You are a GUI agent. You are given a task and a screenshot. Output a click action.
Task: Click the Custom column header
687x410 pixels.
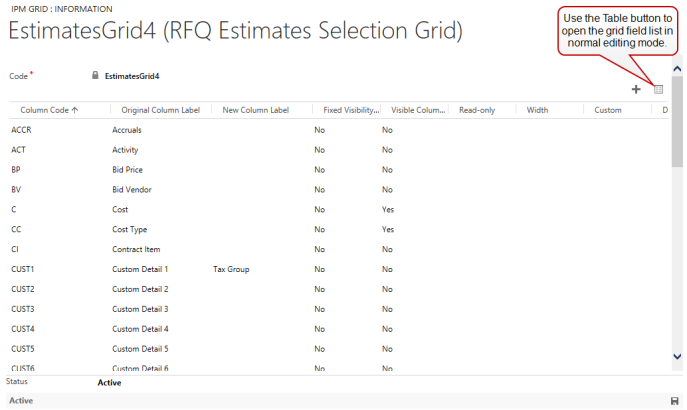pos(608,110)
